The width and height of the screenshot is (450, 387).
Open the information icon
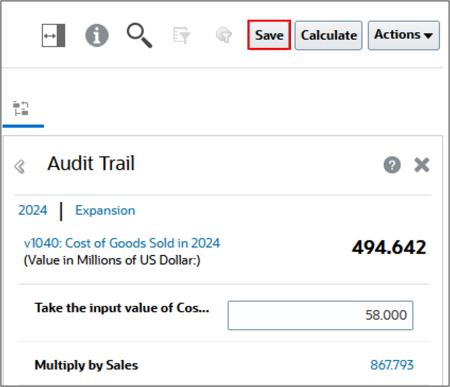point(97,35)
